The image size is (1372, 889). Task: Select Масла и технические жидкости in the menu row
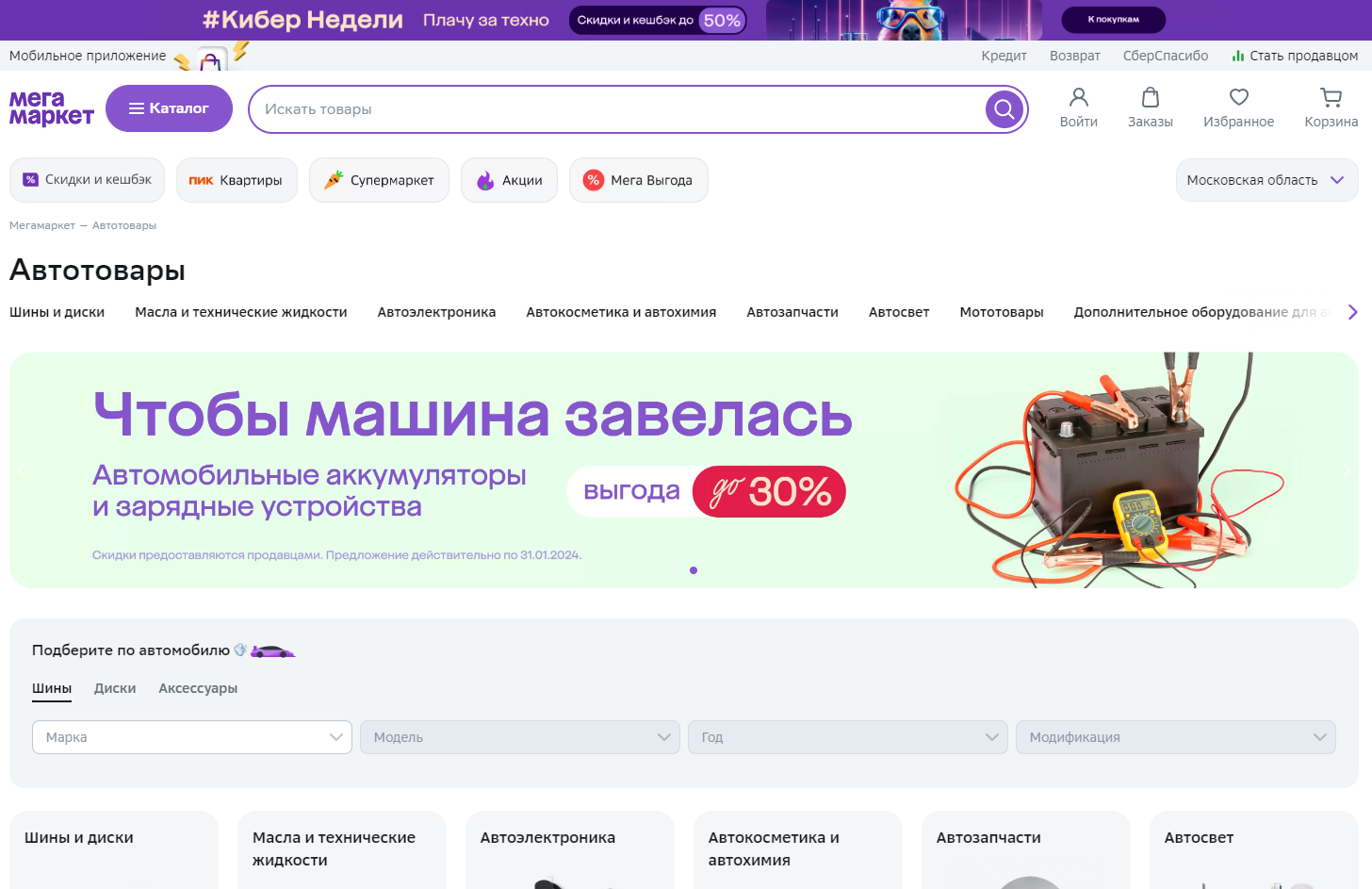click(x=241, y=312)
